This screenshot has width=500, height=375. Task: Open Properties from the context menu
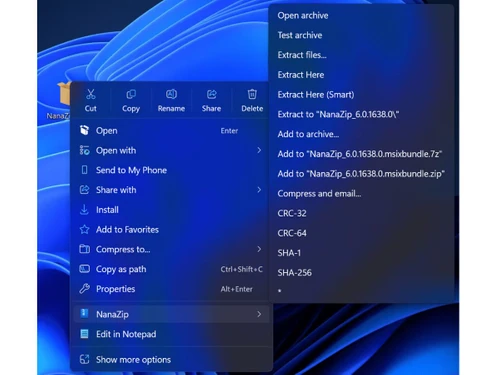click(x=171, y=289)
